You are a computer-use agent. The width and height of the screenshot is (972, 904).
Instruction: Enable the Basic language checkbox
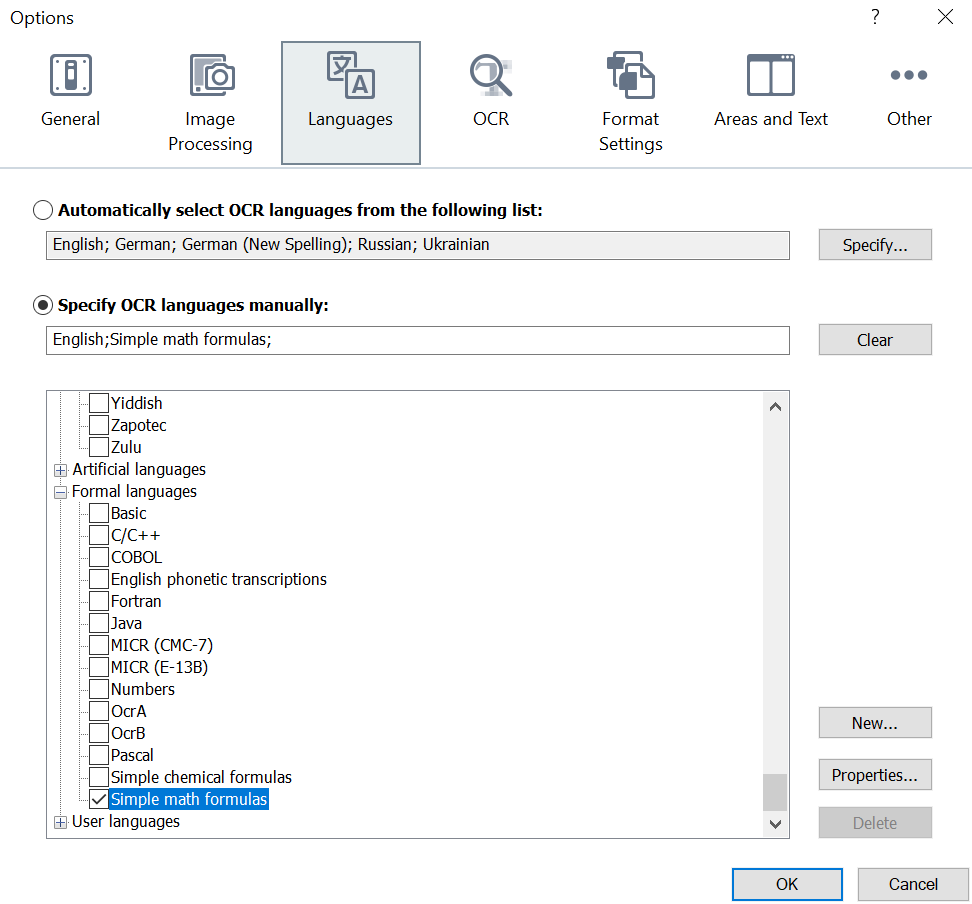click(99, 513)
